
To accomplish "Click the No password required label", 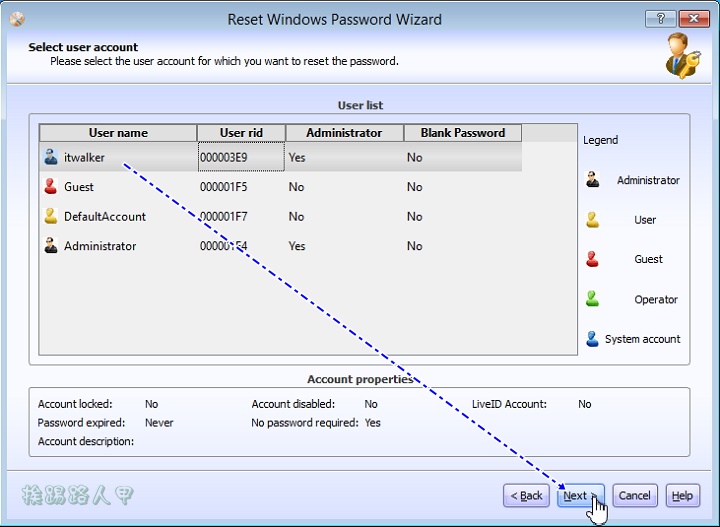I will [x=304, y=422].
